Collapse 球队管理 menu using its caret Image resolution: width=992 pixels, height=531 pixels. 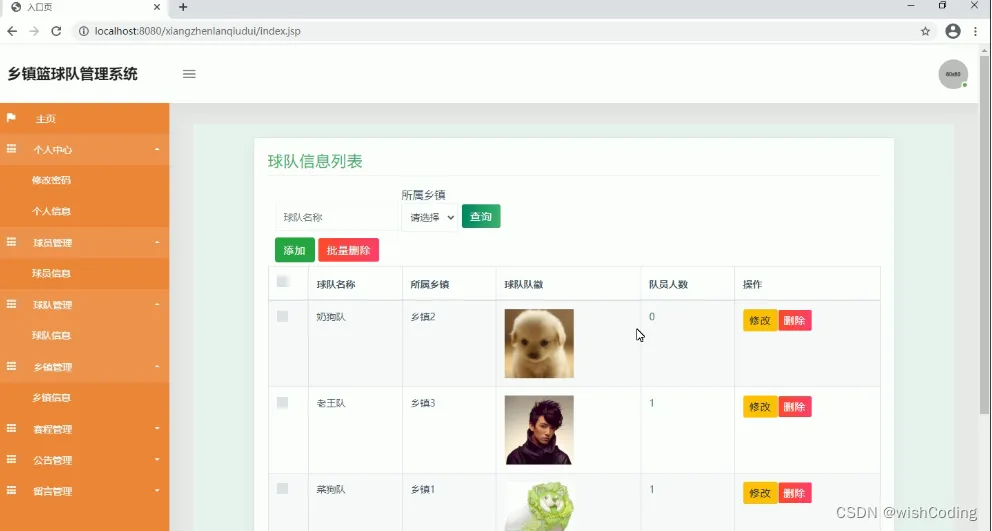coord(157,304)
